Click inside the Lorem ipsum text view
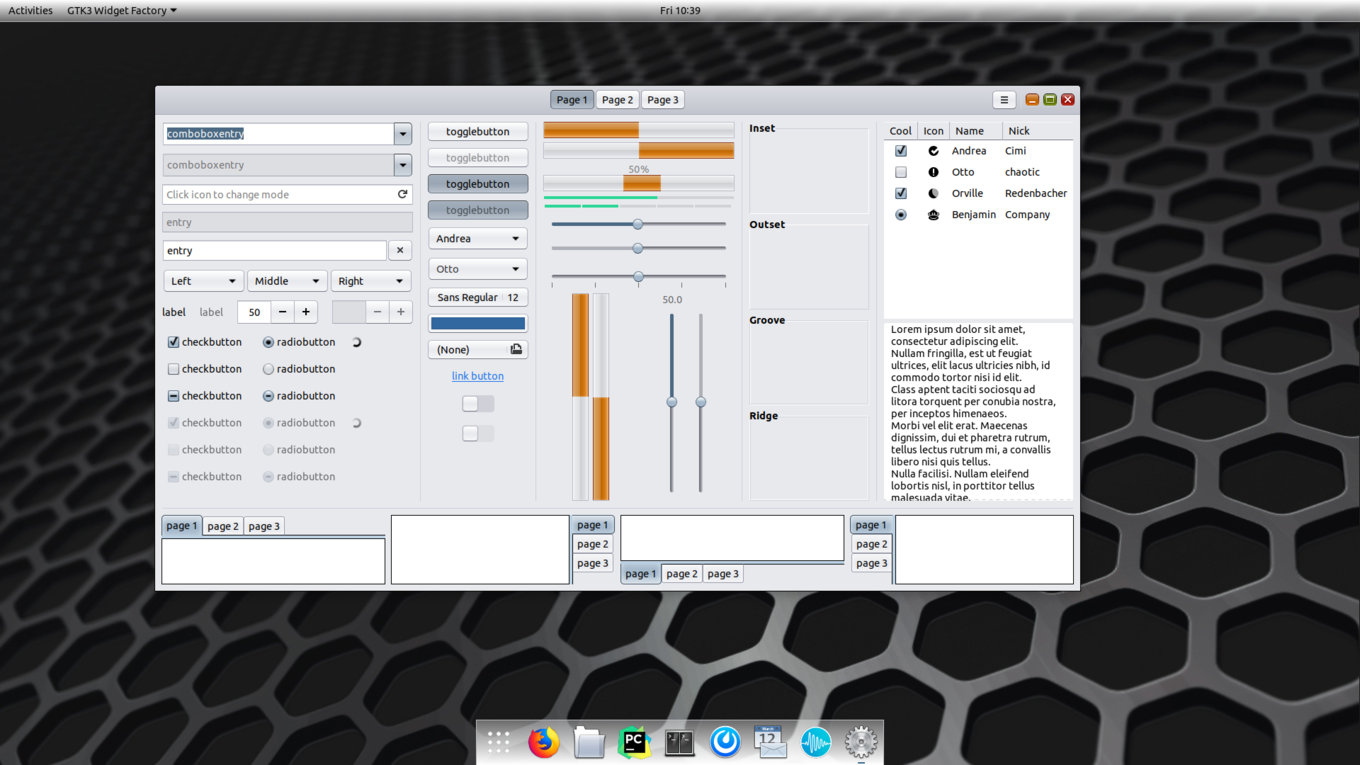Screen dimensions: 1360x765 (978, 411)
